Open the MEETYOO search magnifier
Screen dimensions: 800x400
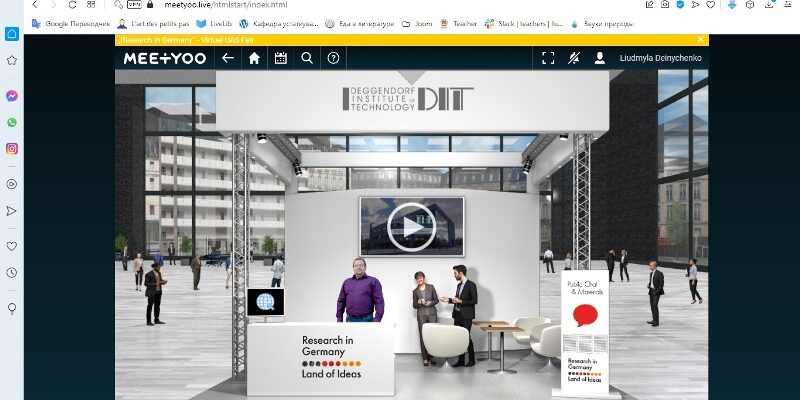click(x=307, y=58)
